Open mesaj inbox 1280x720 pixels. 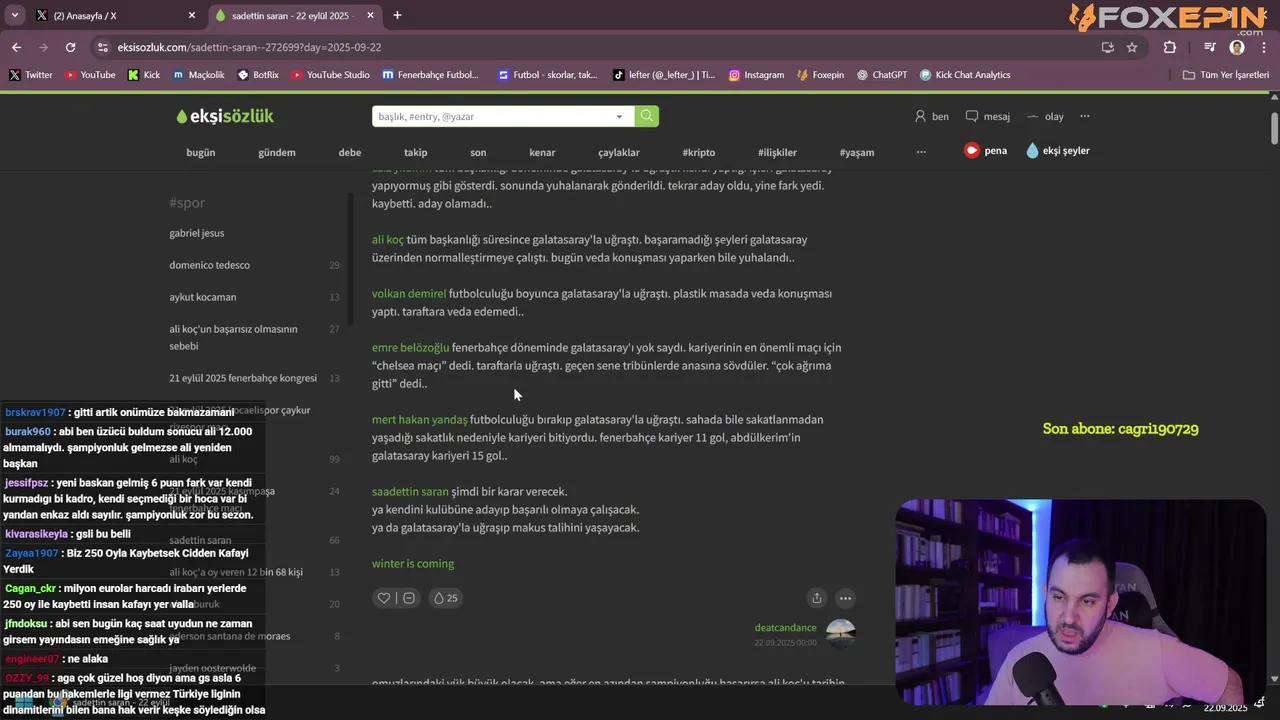[988, 116]
